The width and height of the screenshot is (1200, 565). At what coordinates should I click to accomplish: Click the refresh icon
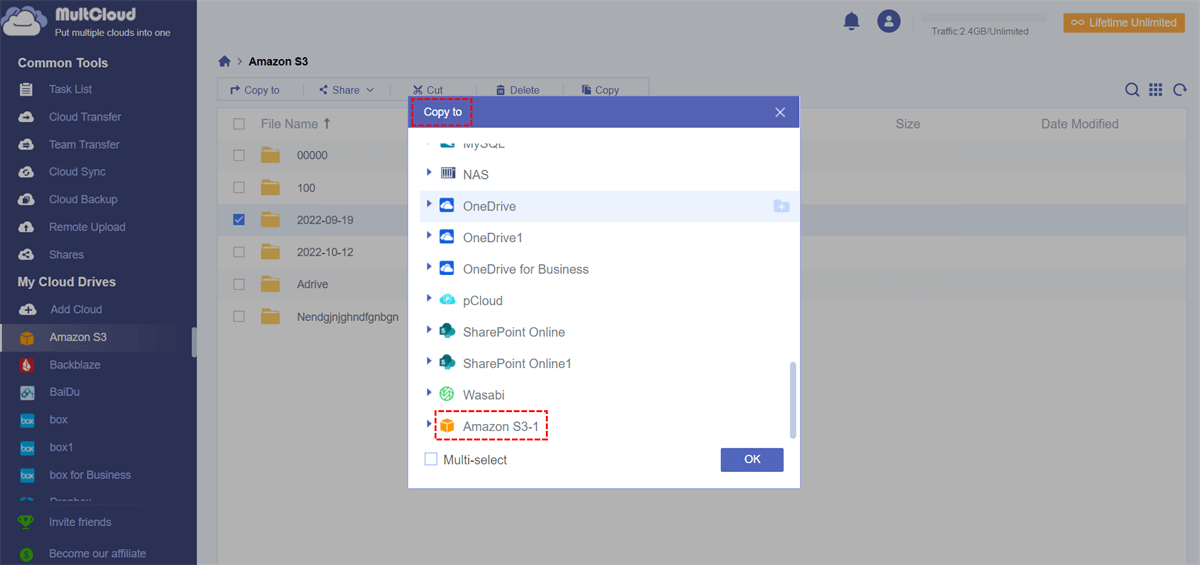click(x=1179, y=90)
